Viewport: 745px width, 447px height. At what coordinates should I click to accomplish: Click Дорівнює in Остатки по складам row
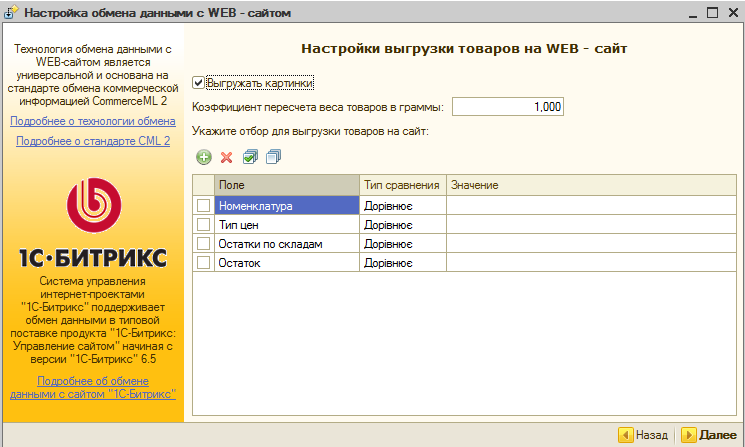pyautogui.click(x=402, y=243)
